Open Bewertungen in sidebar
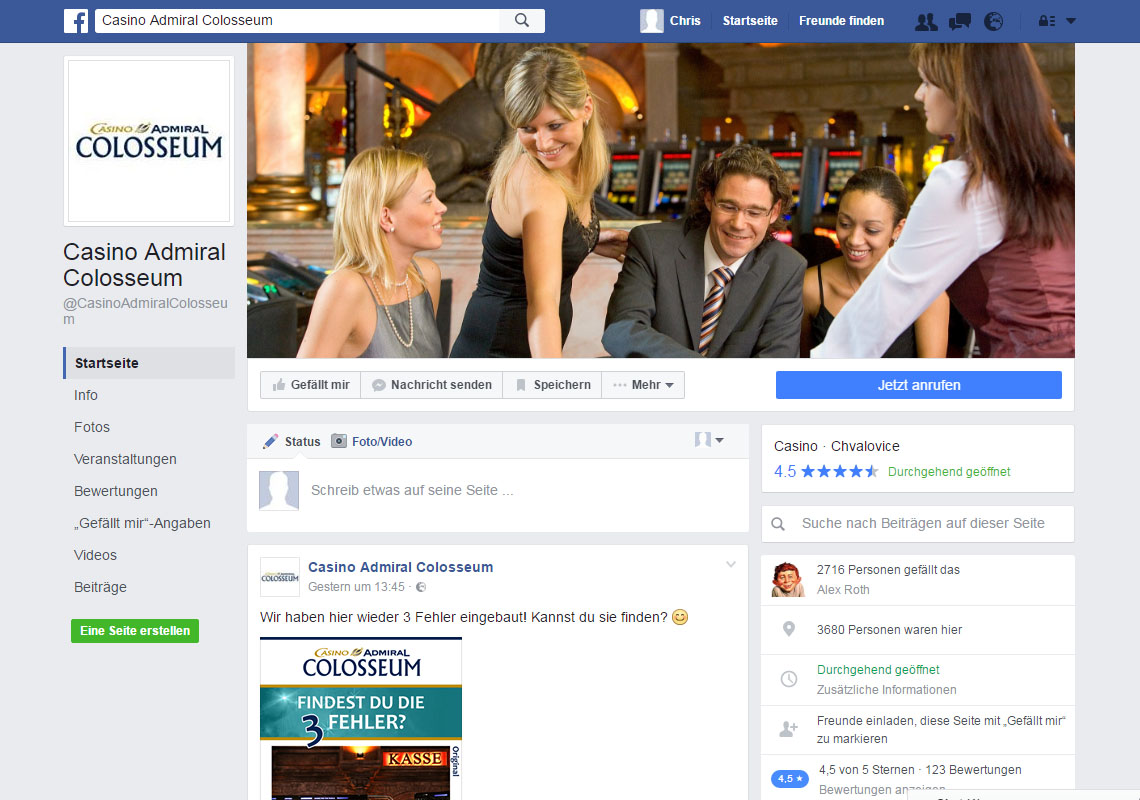The height and width of the screenshot is (800, 1140). coord(116,491)
